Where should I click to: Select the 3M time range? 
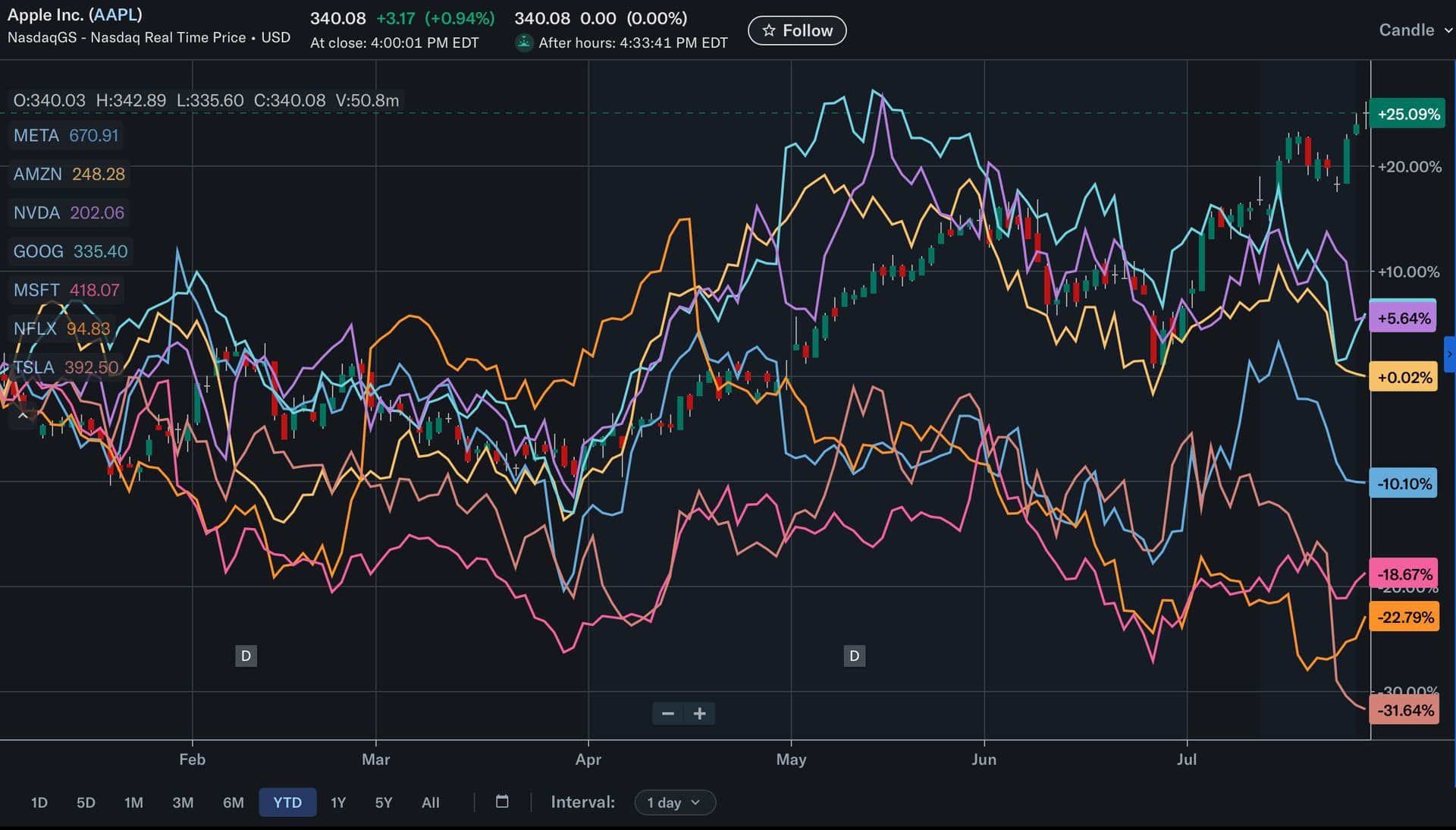[183, 803]
